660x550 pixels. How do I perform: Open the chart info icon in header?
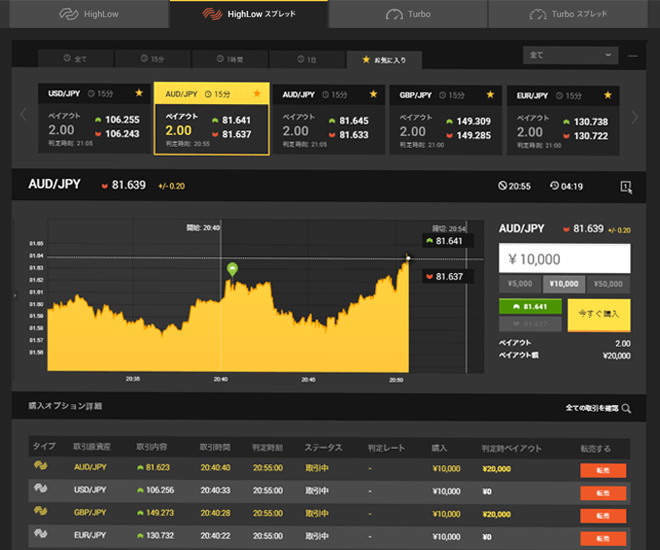(x=626, y=187)
